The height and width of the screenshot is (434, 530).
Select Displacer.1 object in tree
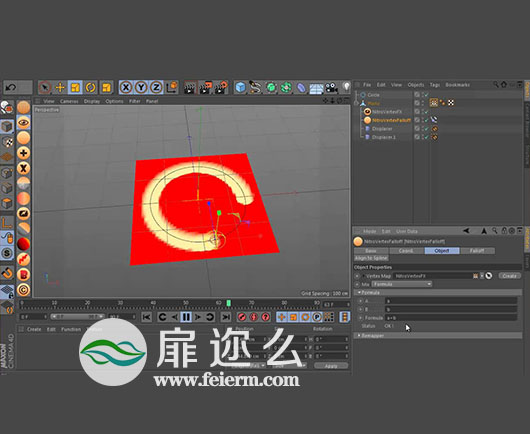[384, 137]
